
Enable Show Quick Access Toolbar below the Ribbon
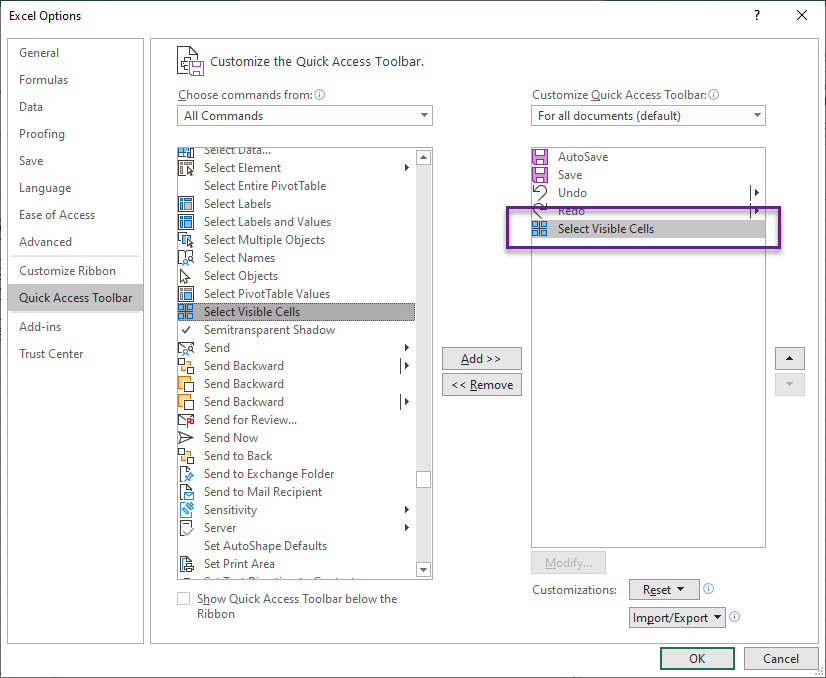pyautogui.click(x=183, y=599)
